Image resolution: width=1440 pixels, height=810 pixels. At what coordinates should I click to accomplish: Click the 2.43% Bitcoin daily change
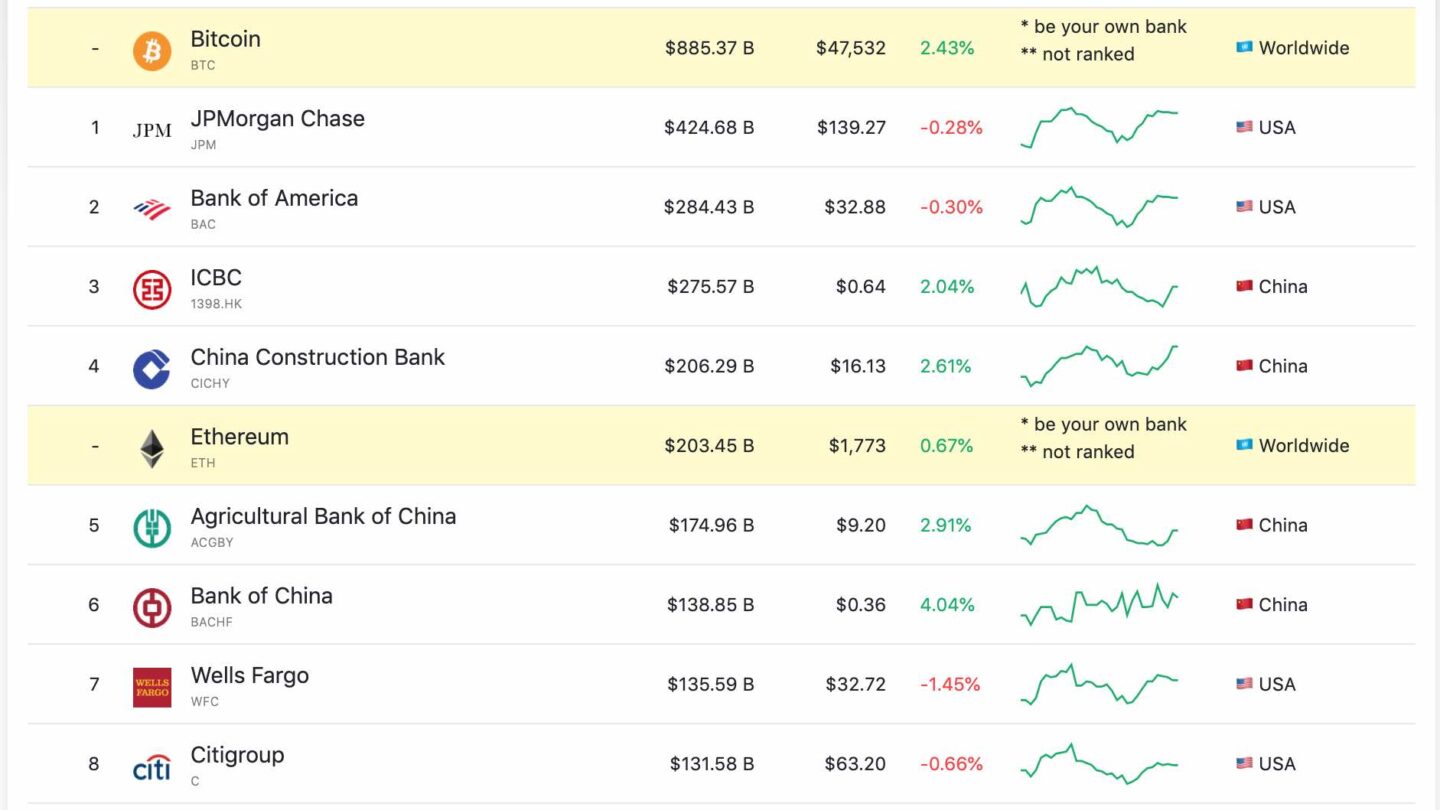coord(947,47)
